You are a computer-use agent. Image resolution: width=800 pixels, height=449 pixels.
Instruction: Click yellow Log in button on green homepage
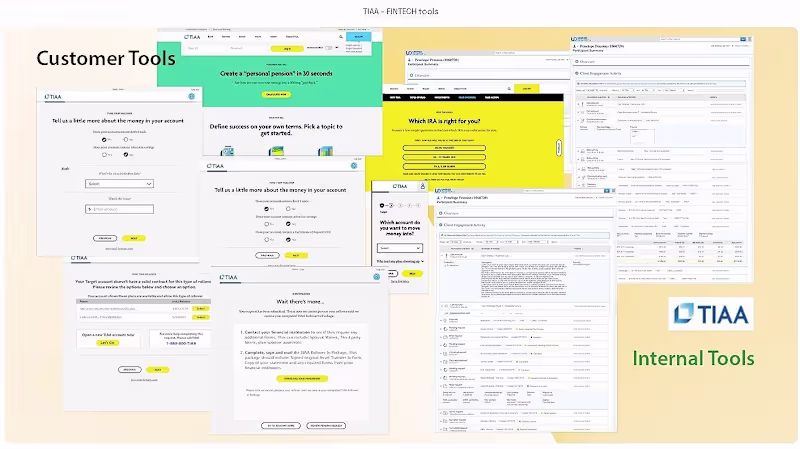(287, 48)
